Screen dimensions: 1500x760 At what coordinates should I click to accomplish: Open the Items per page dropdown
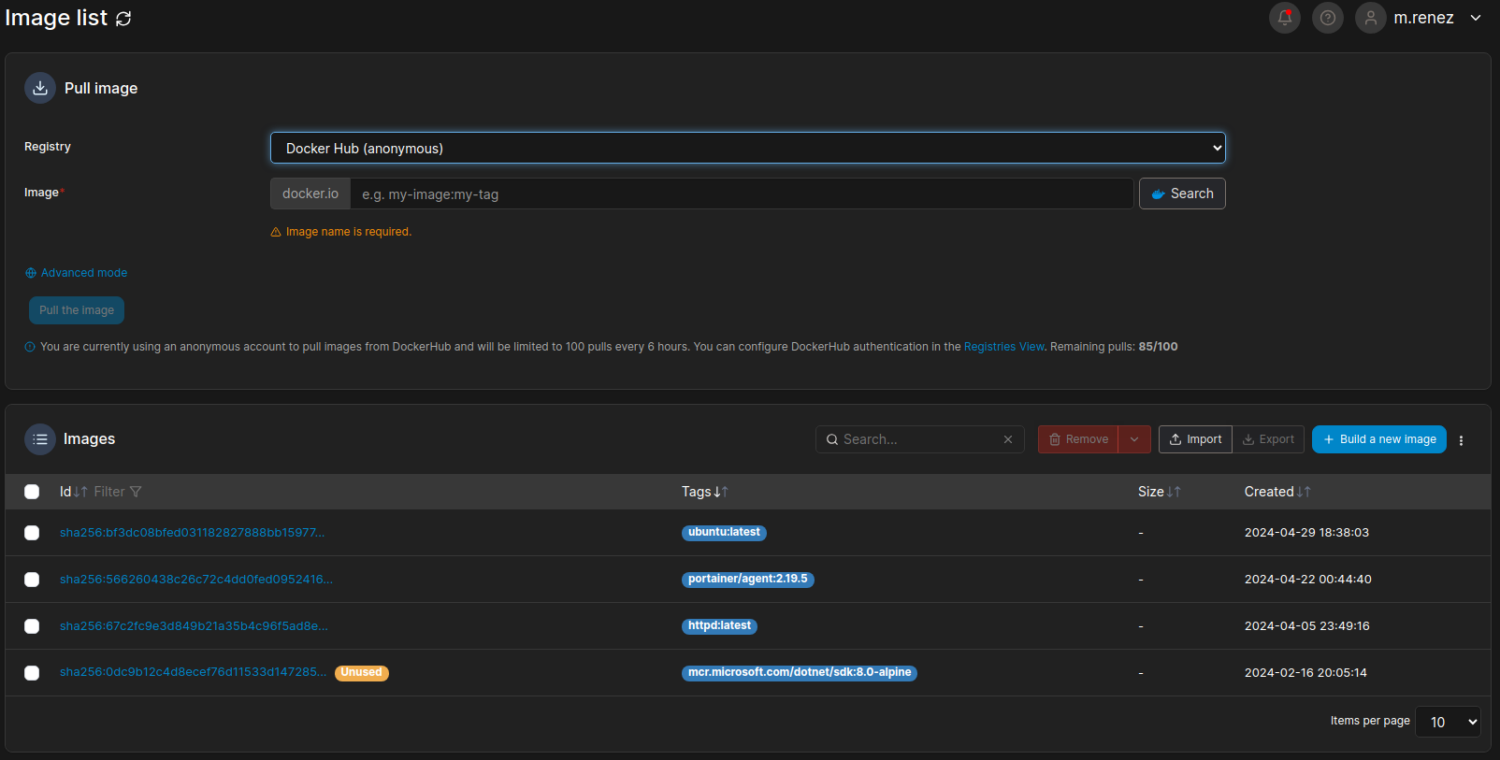coord(1447,722)
